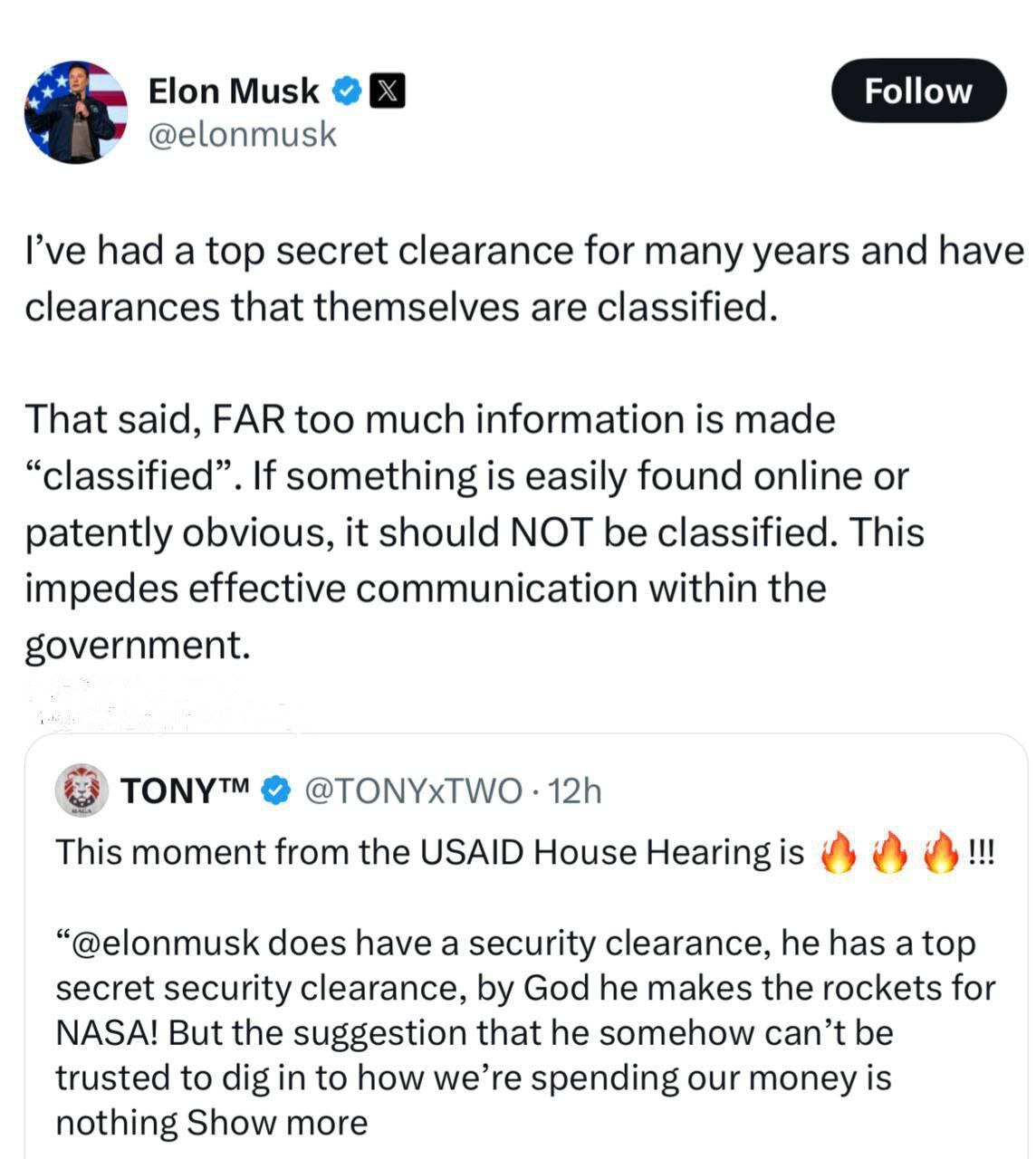Viewport: 1036px width, 1159px height.
Task: Click the blue verified badge beside Elon Musk
Action: (349, 91)
